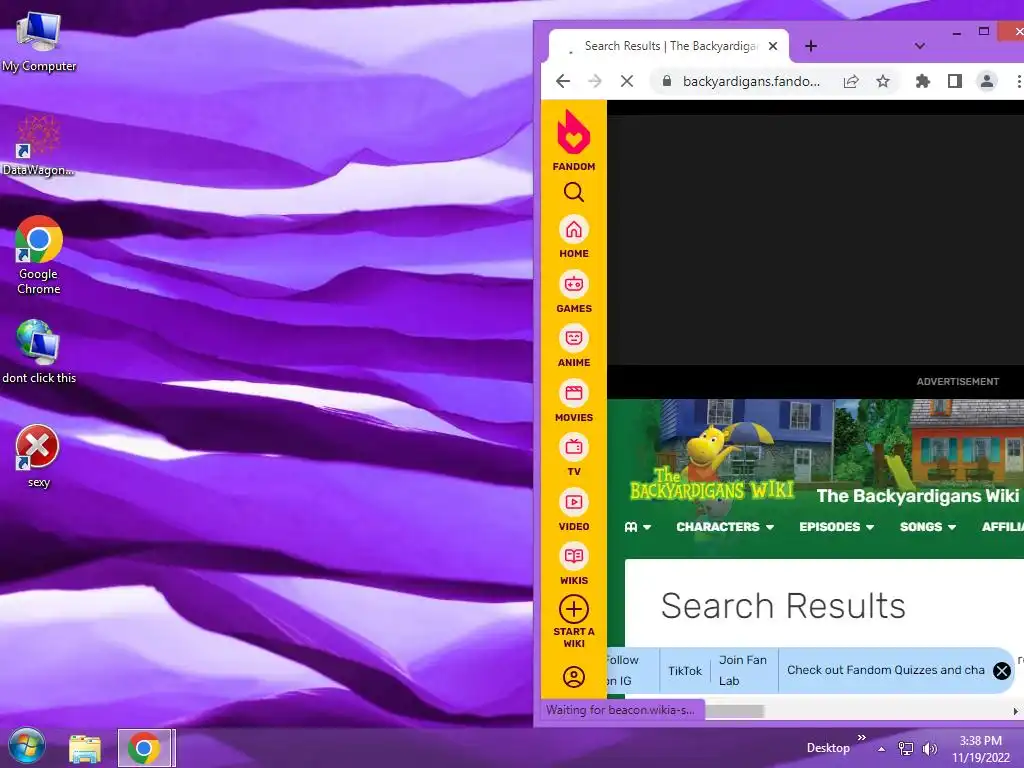Open the Fandom logo home link

573,140
